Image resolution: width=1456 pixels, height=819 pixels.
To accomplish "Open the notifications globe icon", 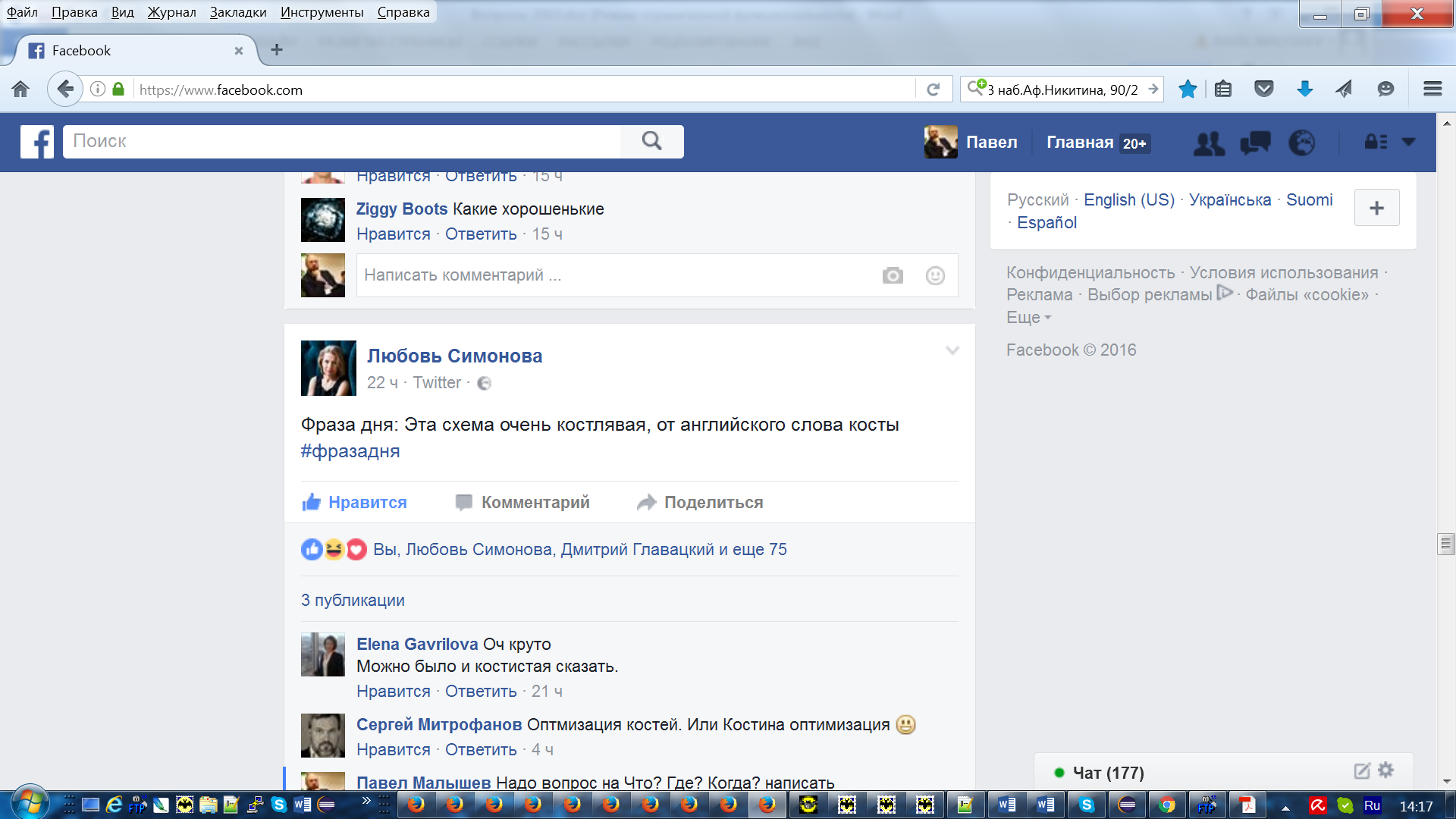I will (x=1302, y=143).
